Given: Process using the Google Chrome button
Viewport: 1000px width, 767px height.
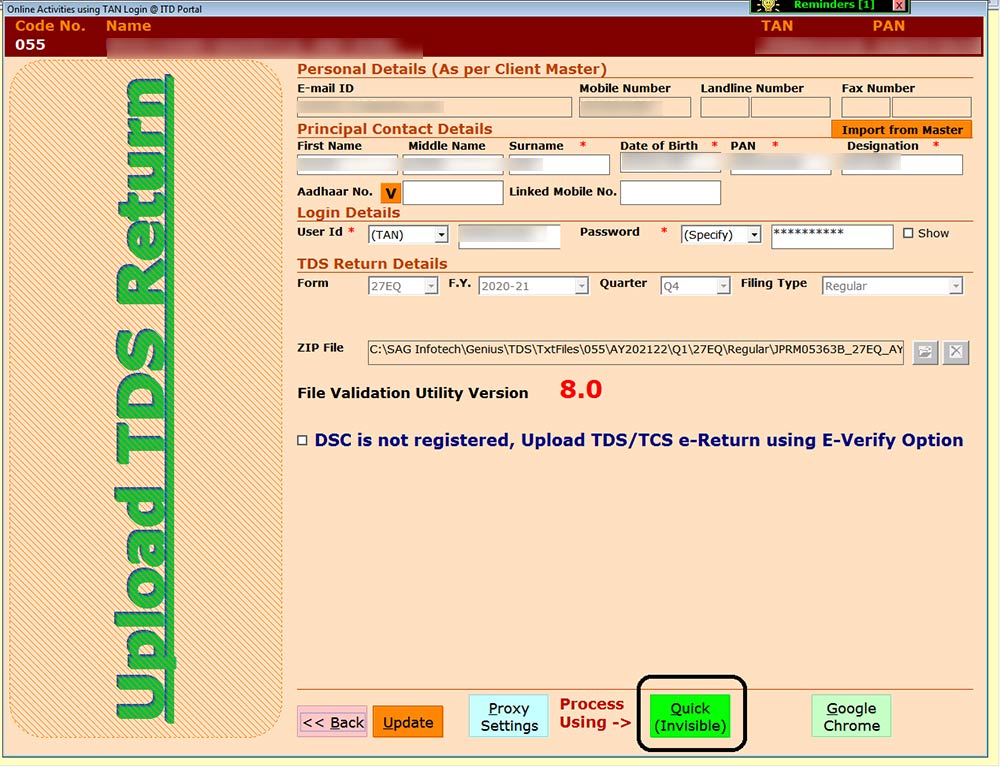Looking at the screenshot, I should point(851,716).
